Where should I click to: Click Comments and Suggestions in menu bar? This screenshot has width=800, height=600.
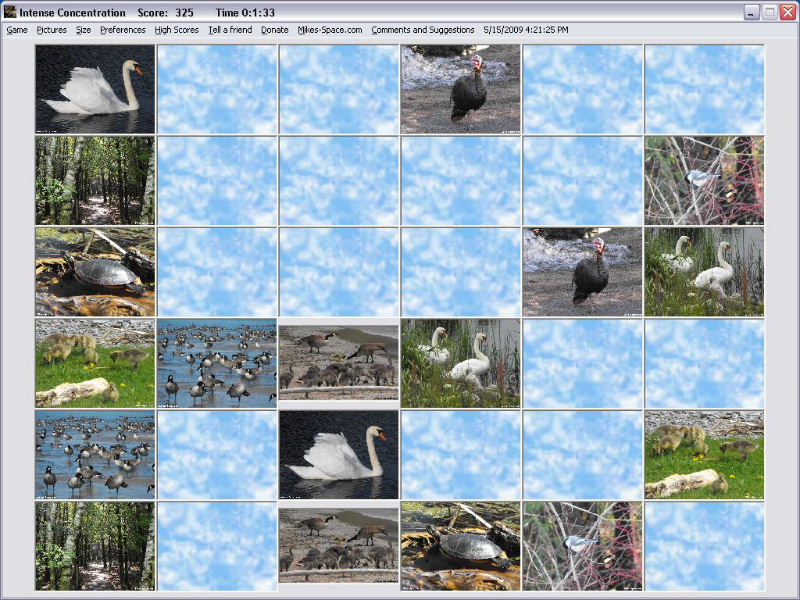[x=423, y=30]
